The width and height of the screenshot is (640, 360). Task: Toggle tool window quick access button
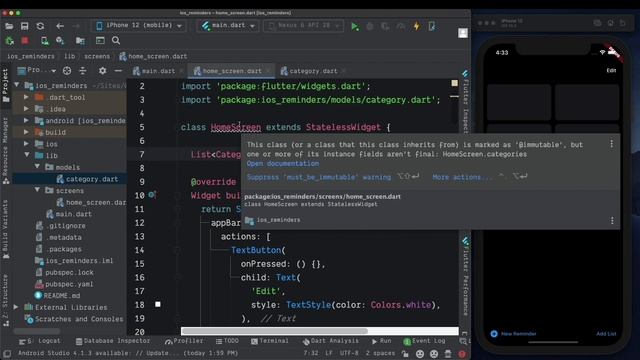pos(7,353)
